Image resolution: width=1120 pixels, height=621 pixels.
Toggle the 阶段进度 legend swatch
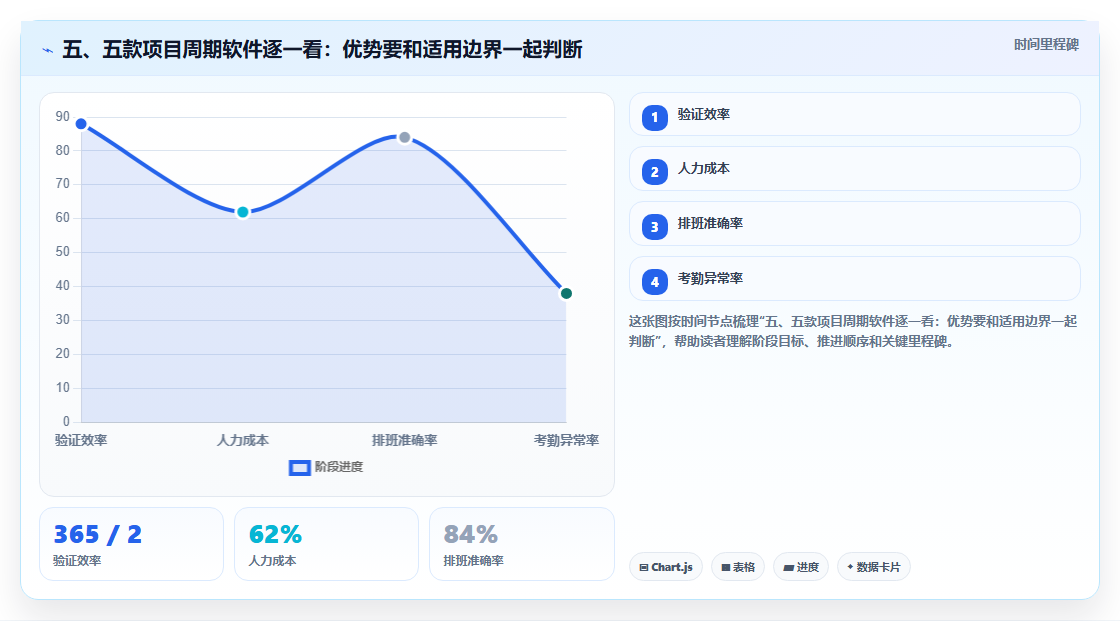[299, 468]
